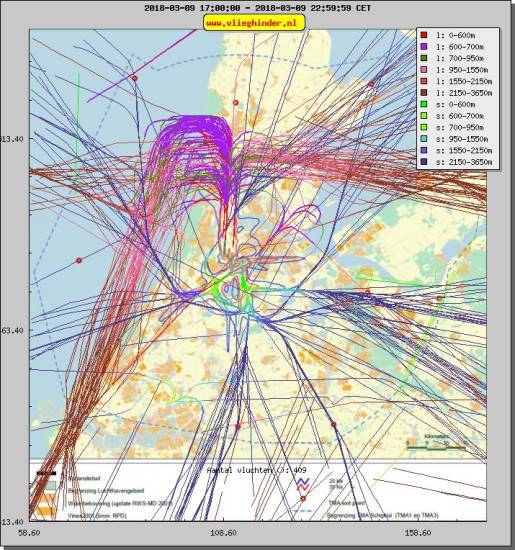515x550 pixels.
Task: Click the date range header '2018-03-09 17:00:00'
Action: 192,8
